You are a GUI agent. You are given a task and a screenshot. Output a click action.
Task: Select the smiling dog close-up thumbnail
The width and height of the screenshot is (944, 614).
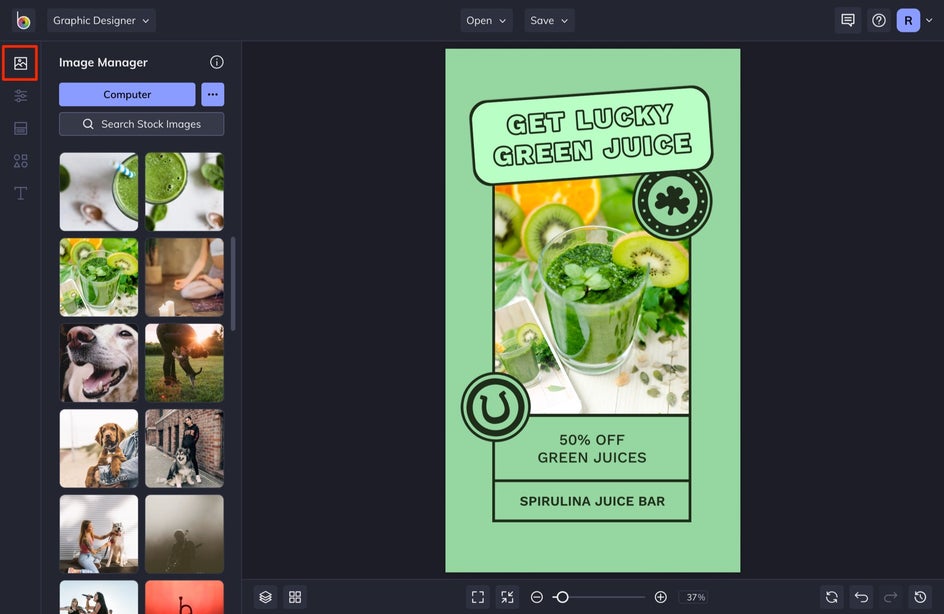[x=99, y=363]
